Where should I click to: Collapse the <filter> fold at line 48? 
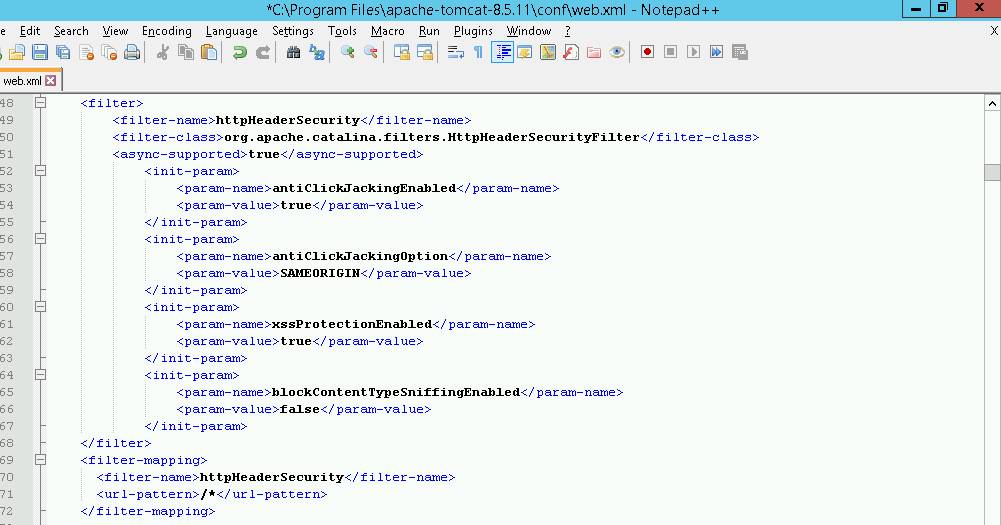(40, 103)
